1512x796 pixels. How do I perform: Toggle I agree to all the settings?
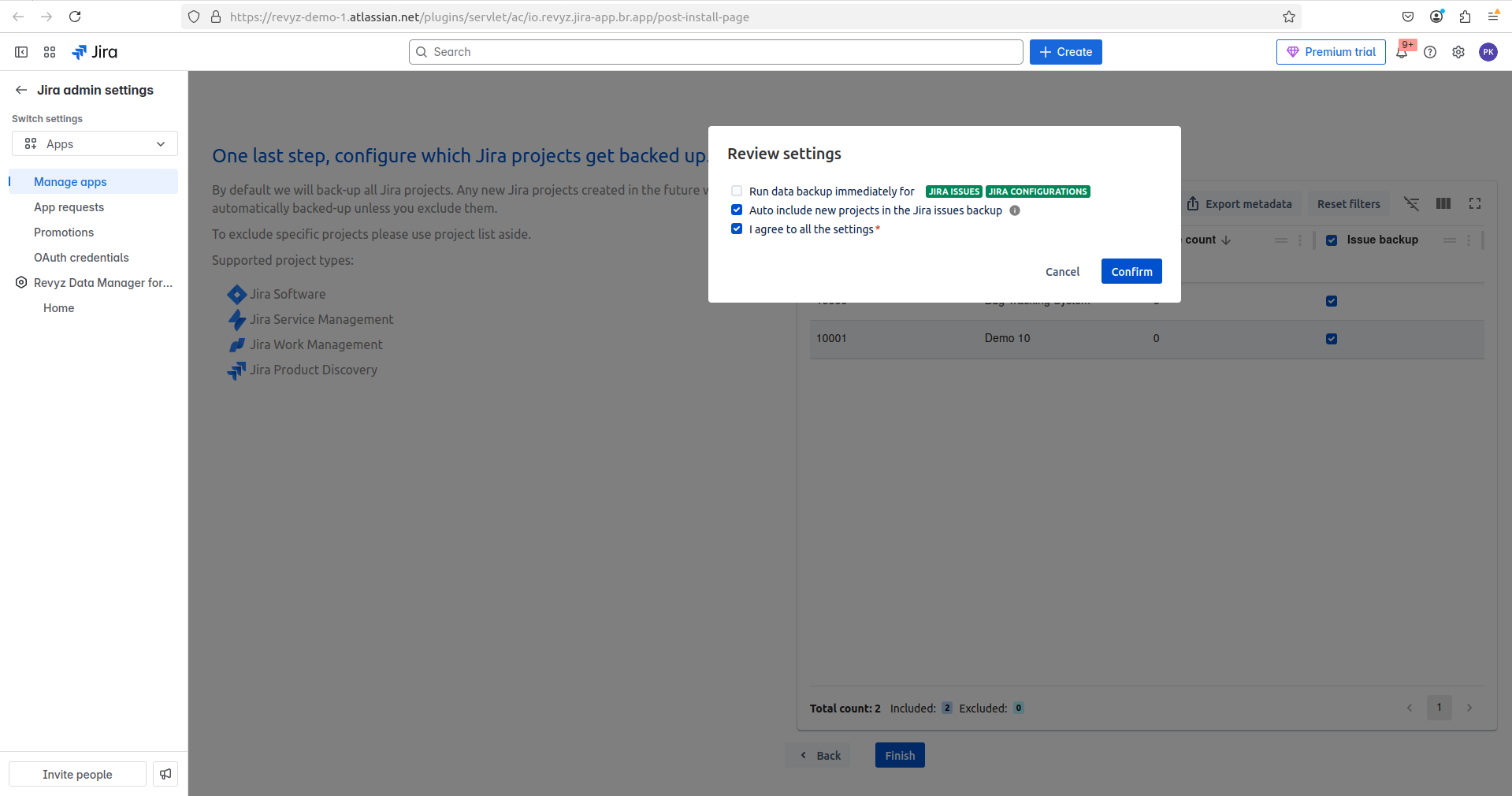point(737,229)
